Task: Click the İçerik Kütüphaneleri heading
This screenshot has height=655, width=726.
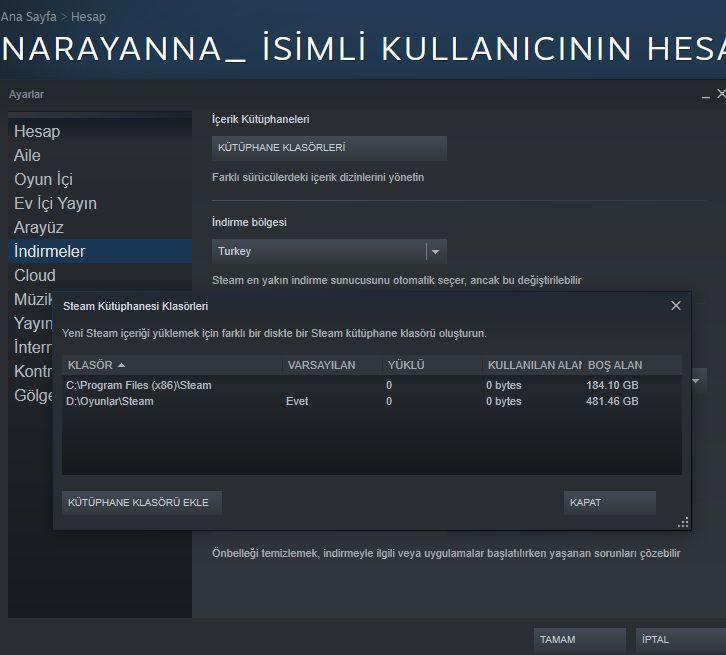Action: point(261,119)
